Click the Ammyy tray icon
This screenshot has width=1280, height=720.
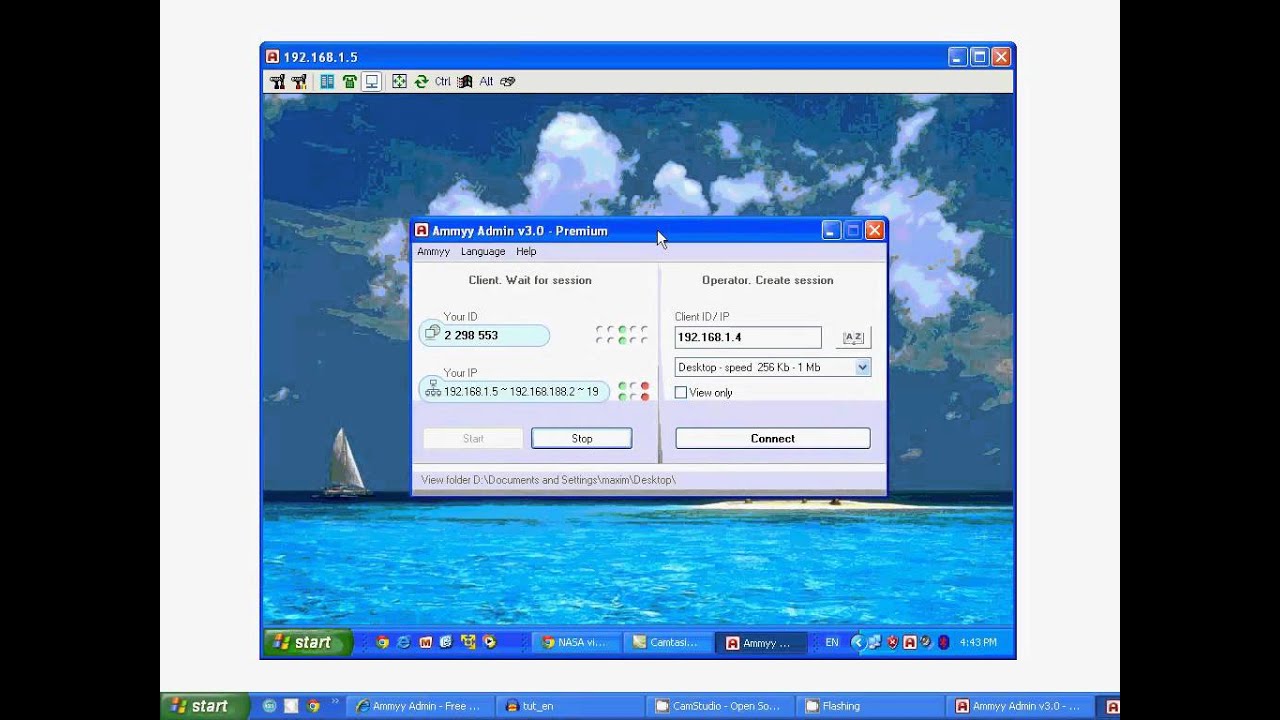click(910, 643)
